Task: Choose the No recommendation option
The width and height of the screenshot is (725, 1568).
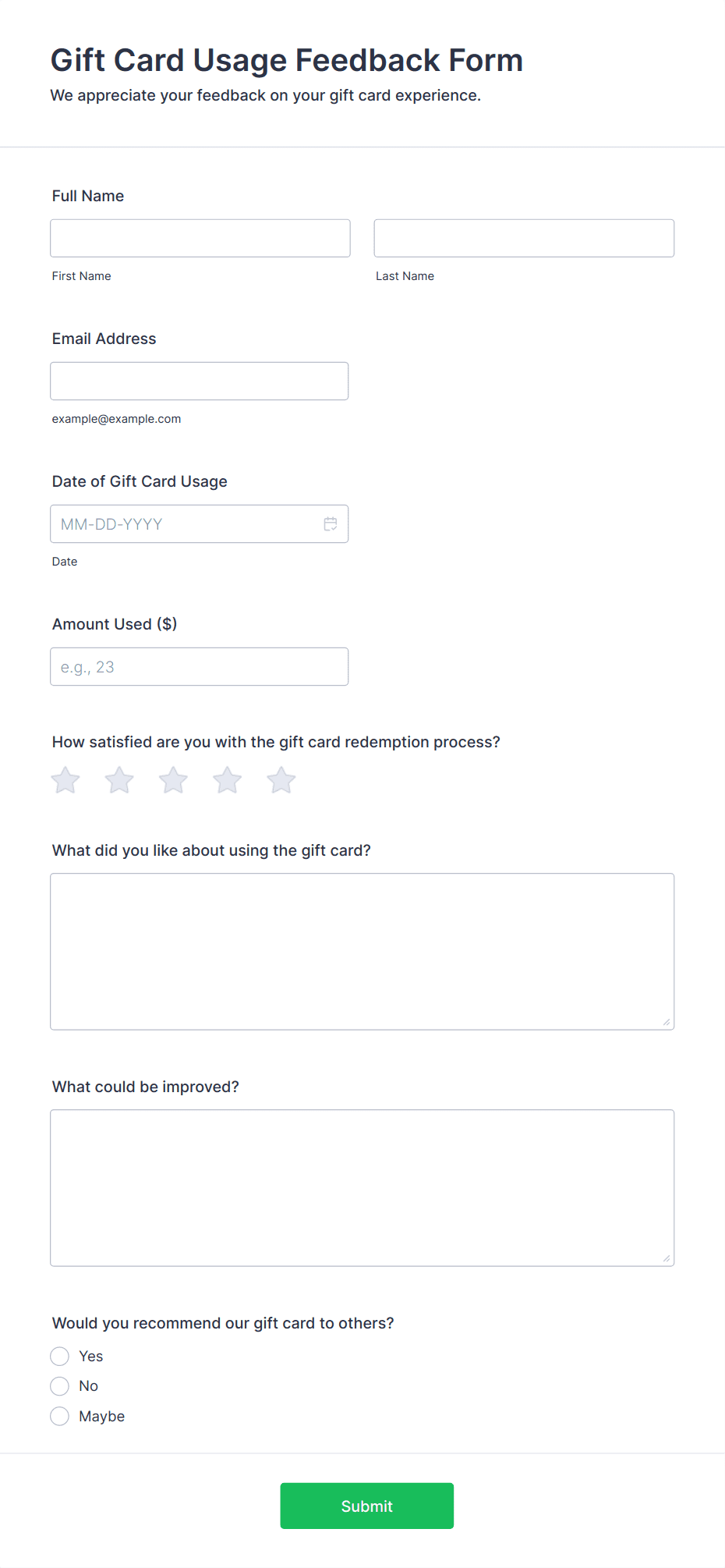Action: point(60,1386)
